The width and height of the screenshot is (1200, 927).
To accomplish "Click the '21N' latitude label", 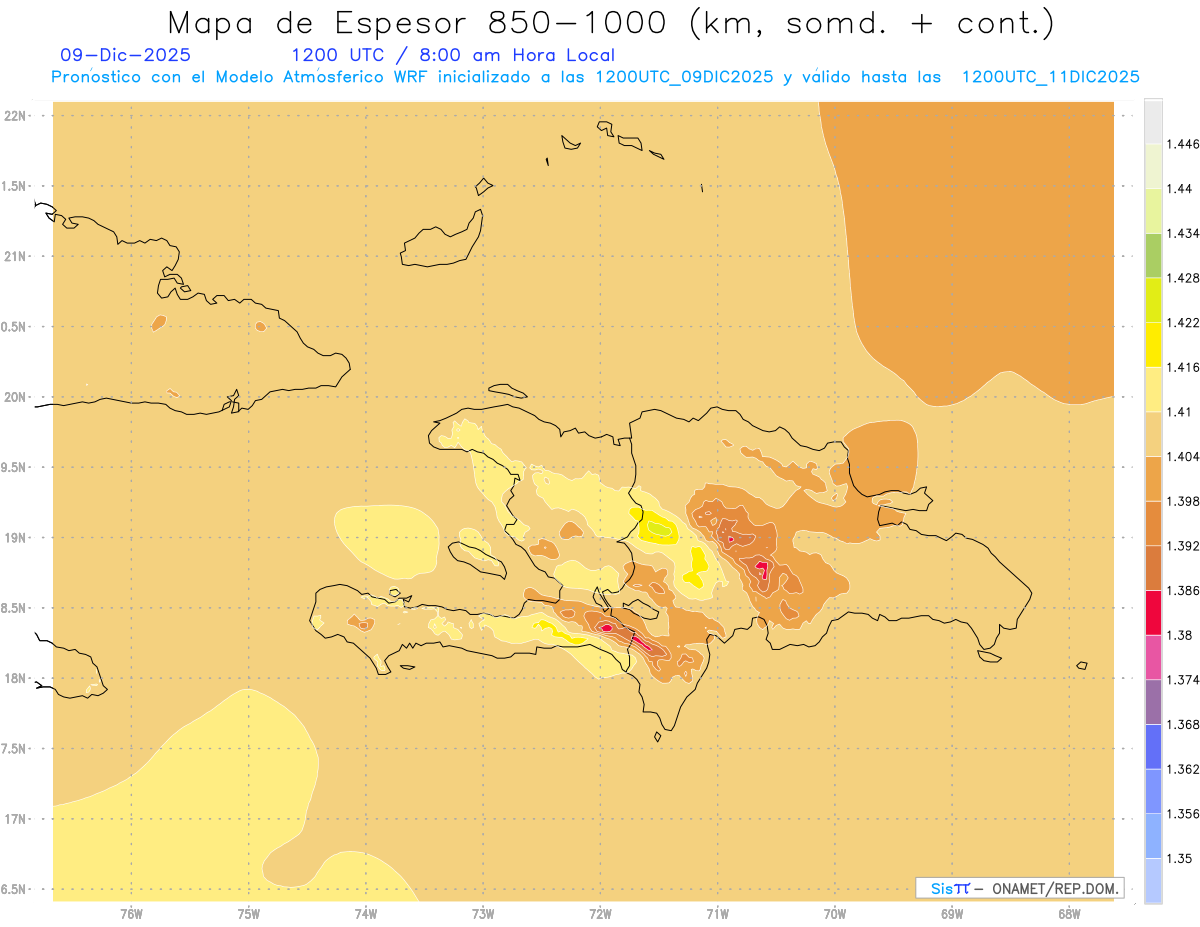I will [16, 256].
